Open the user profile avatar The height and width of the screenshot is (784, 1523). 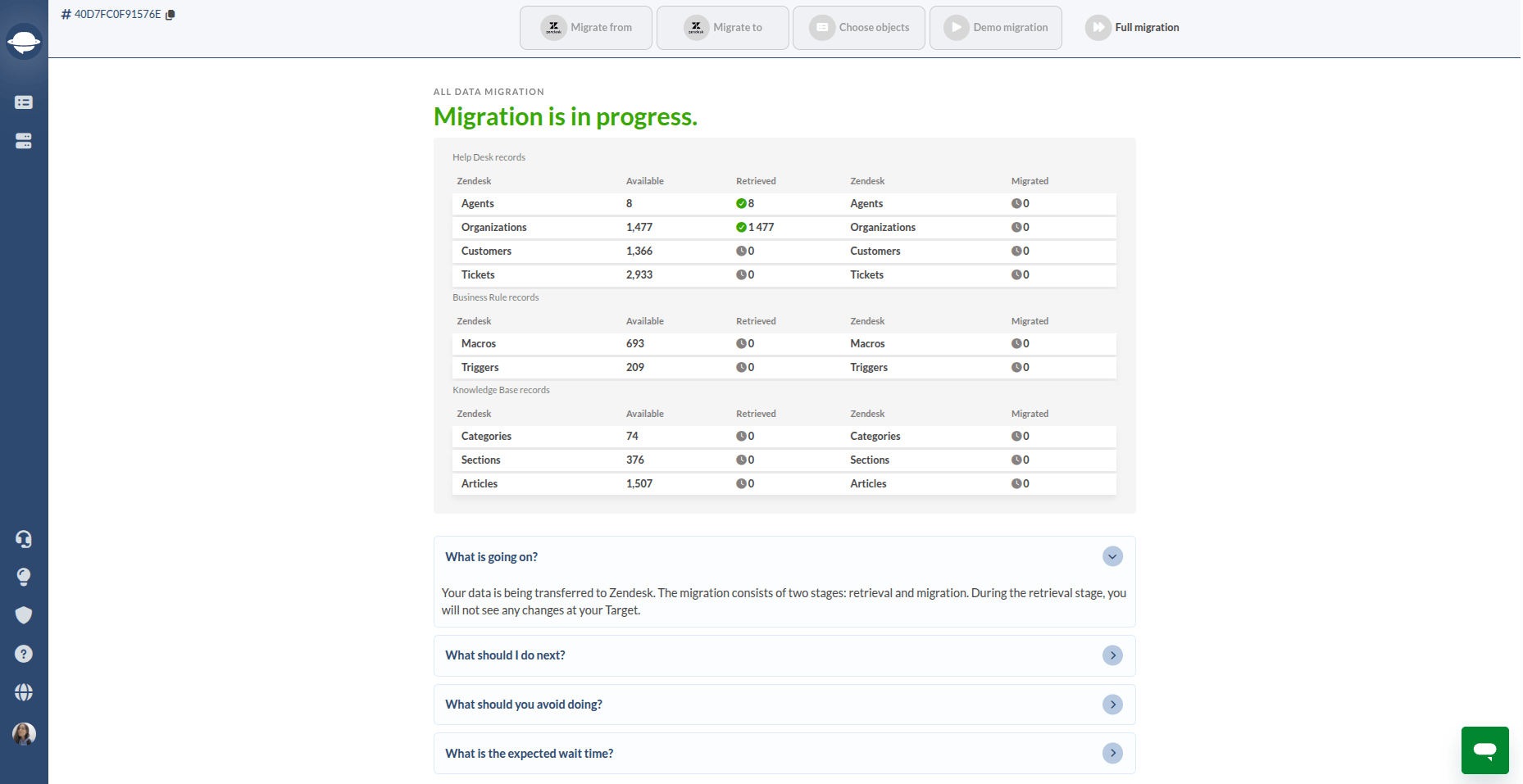coord(24,733)
